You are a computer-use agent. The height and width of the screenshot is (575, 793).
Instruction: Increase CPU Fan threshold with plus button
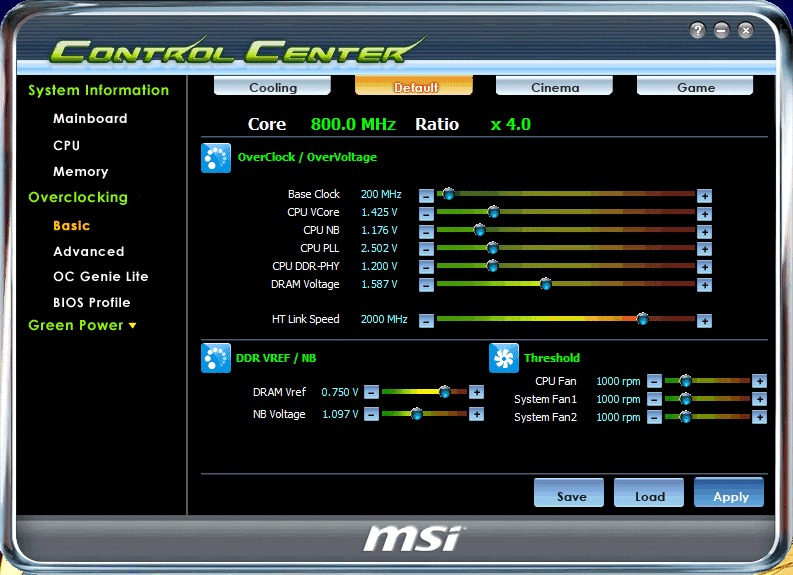759,381
